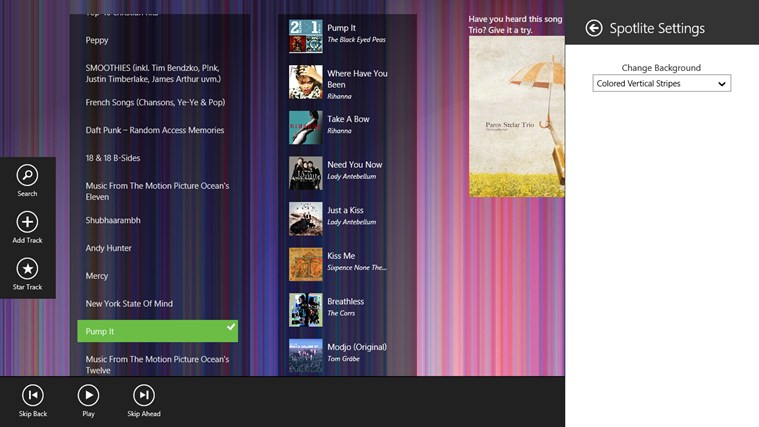
Task: Open the New York State Of Mind playlist
Action: pyautogui.click(x=129, y=304)
